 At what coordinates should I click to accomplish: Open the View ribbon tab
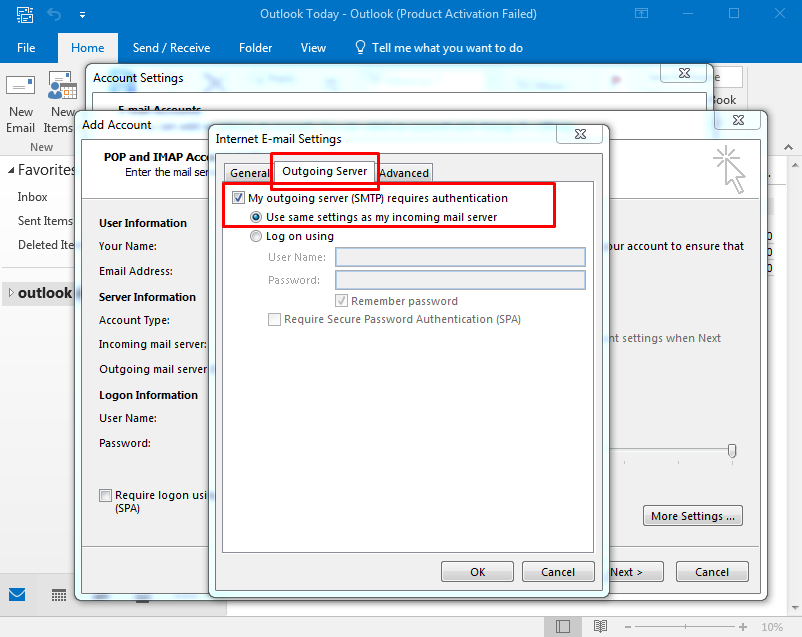(x=313, y=48)
